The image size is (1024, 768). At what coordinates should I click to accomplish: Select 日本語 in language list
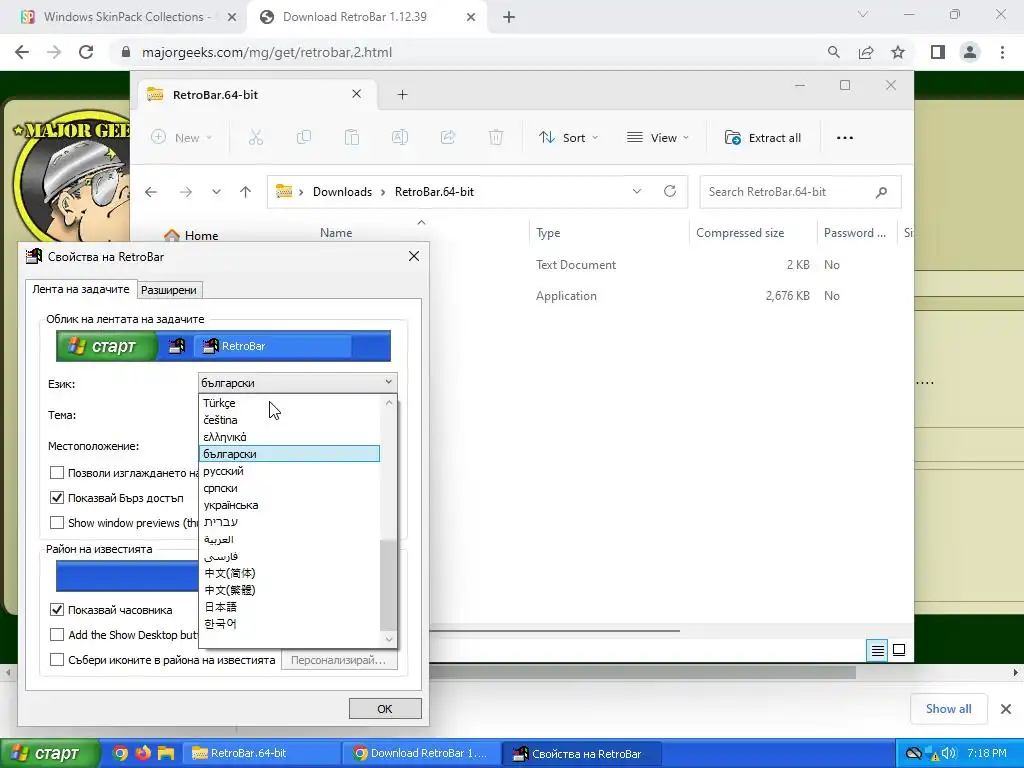click(289, 607)
